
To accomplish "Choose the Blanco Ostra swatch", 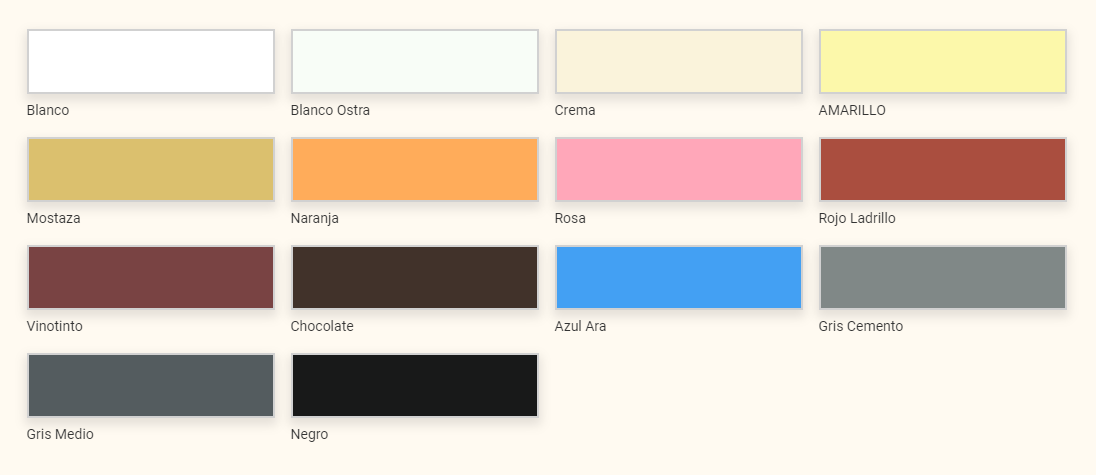I will coord(414,62).
